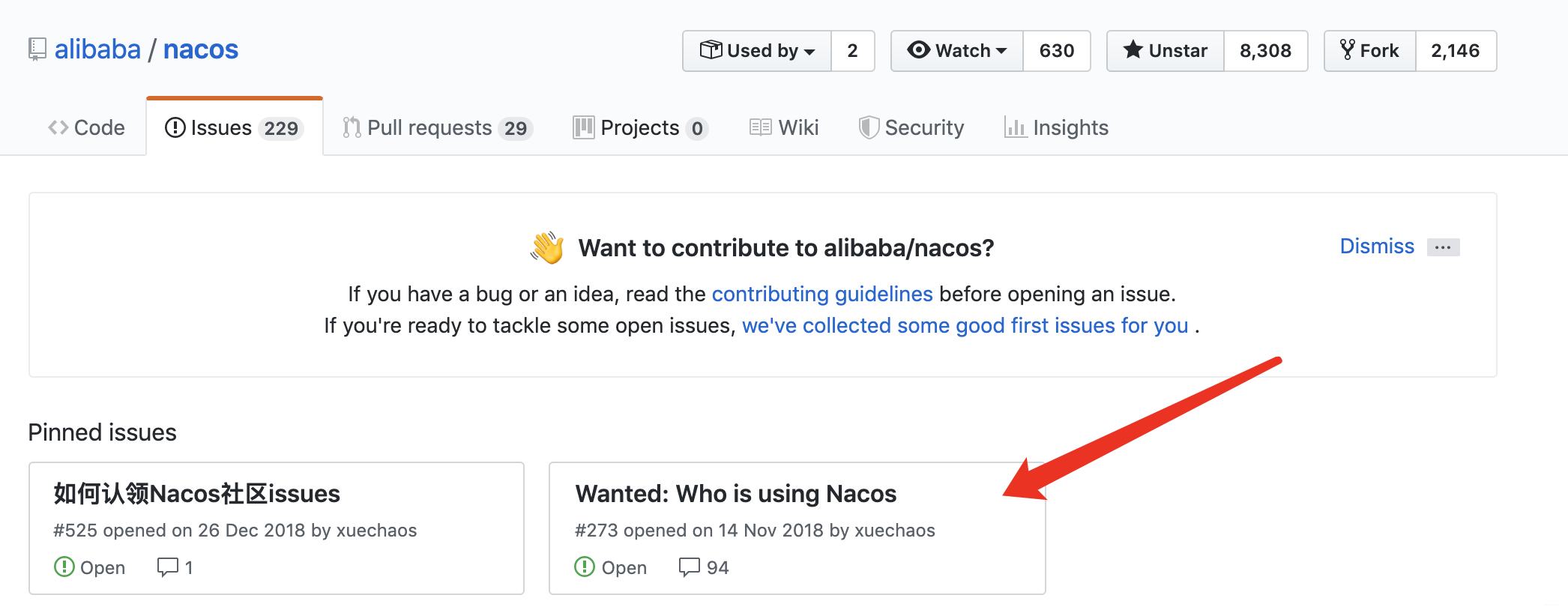This screenshot has width=1568, height=613.
Task: Click the open-issue icon on issue #273
Action: tap(585, 567)
